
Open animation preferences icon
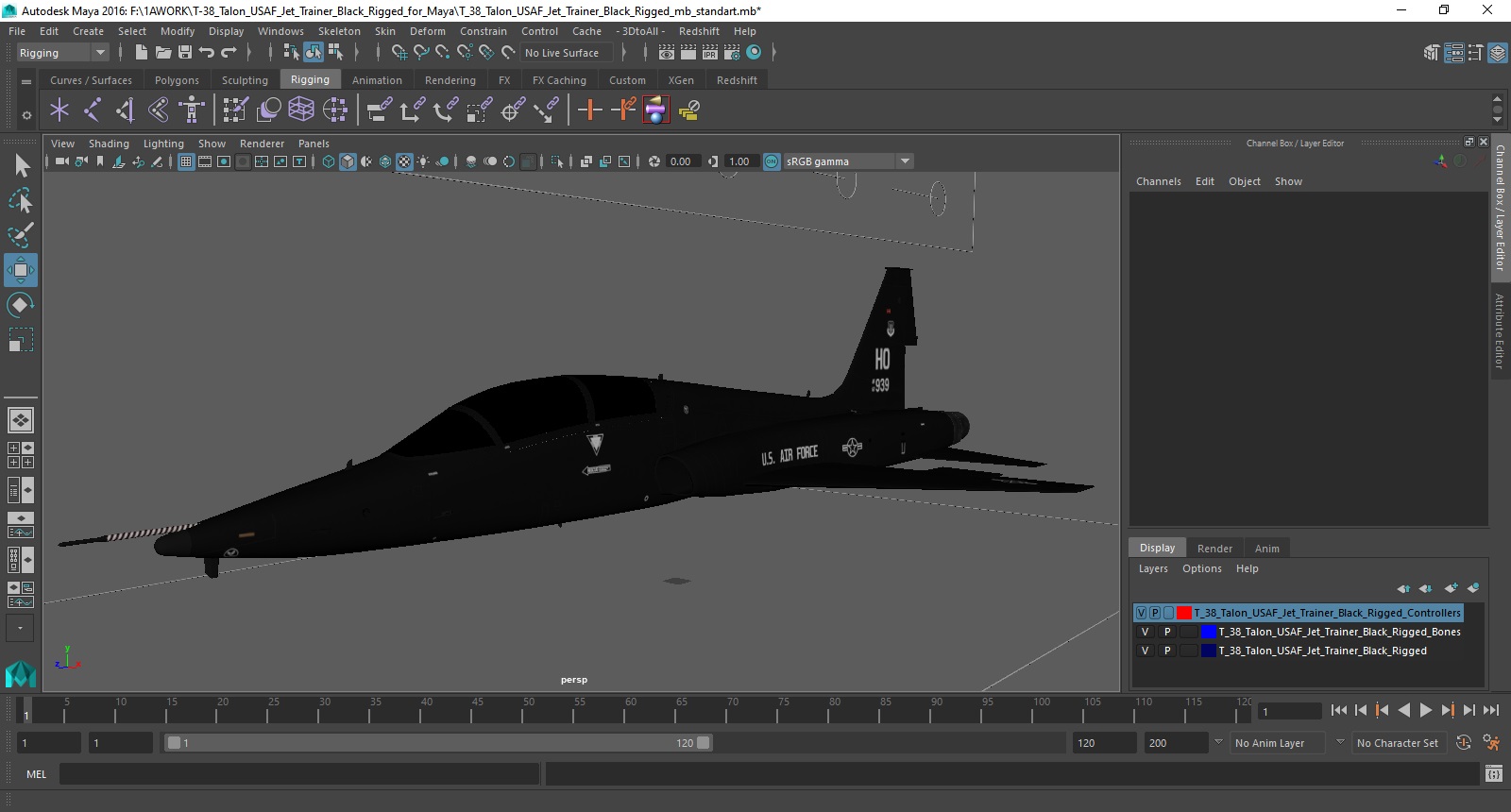1491,743
